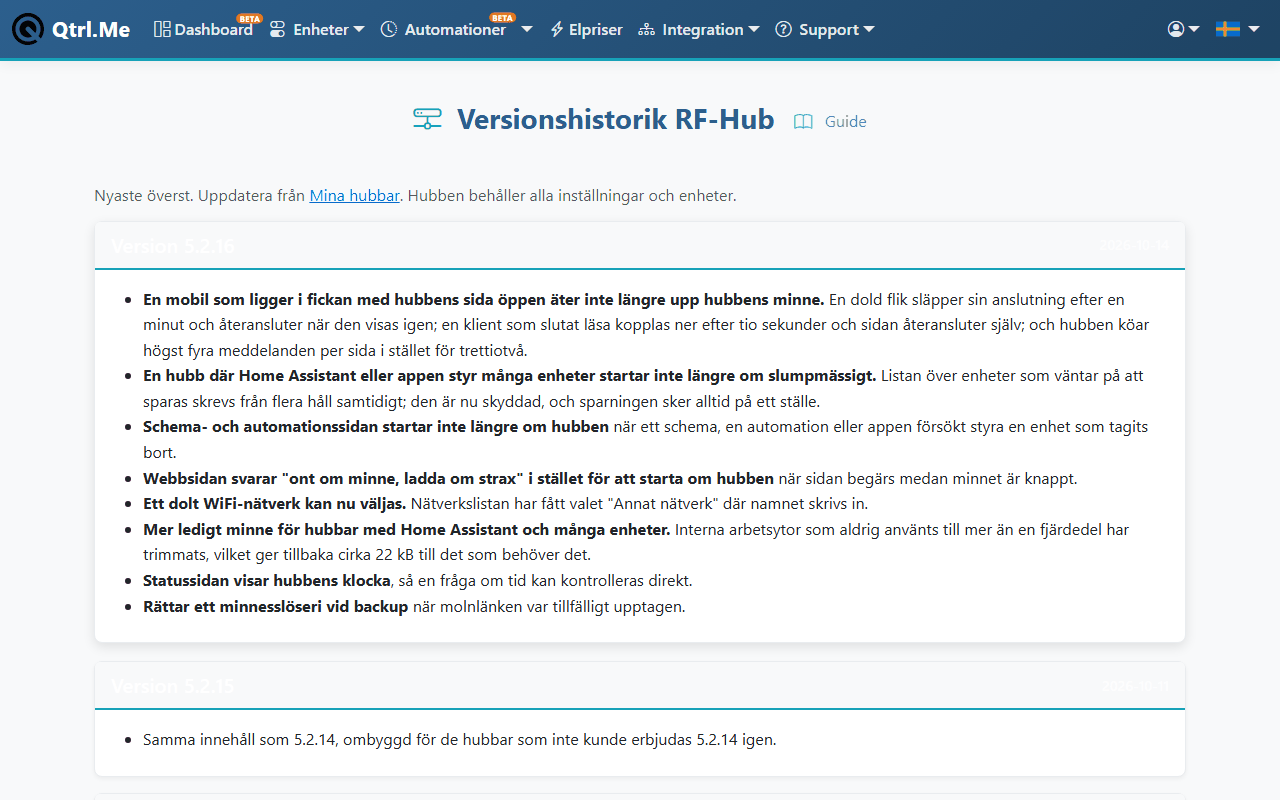Image resolution: width=1280 pixels, height=800 pixels.
Task: Click the RF-Hub router icon beside title
Action: pyautogui.click(x=428, y=120)
